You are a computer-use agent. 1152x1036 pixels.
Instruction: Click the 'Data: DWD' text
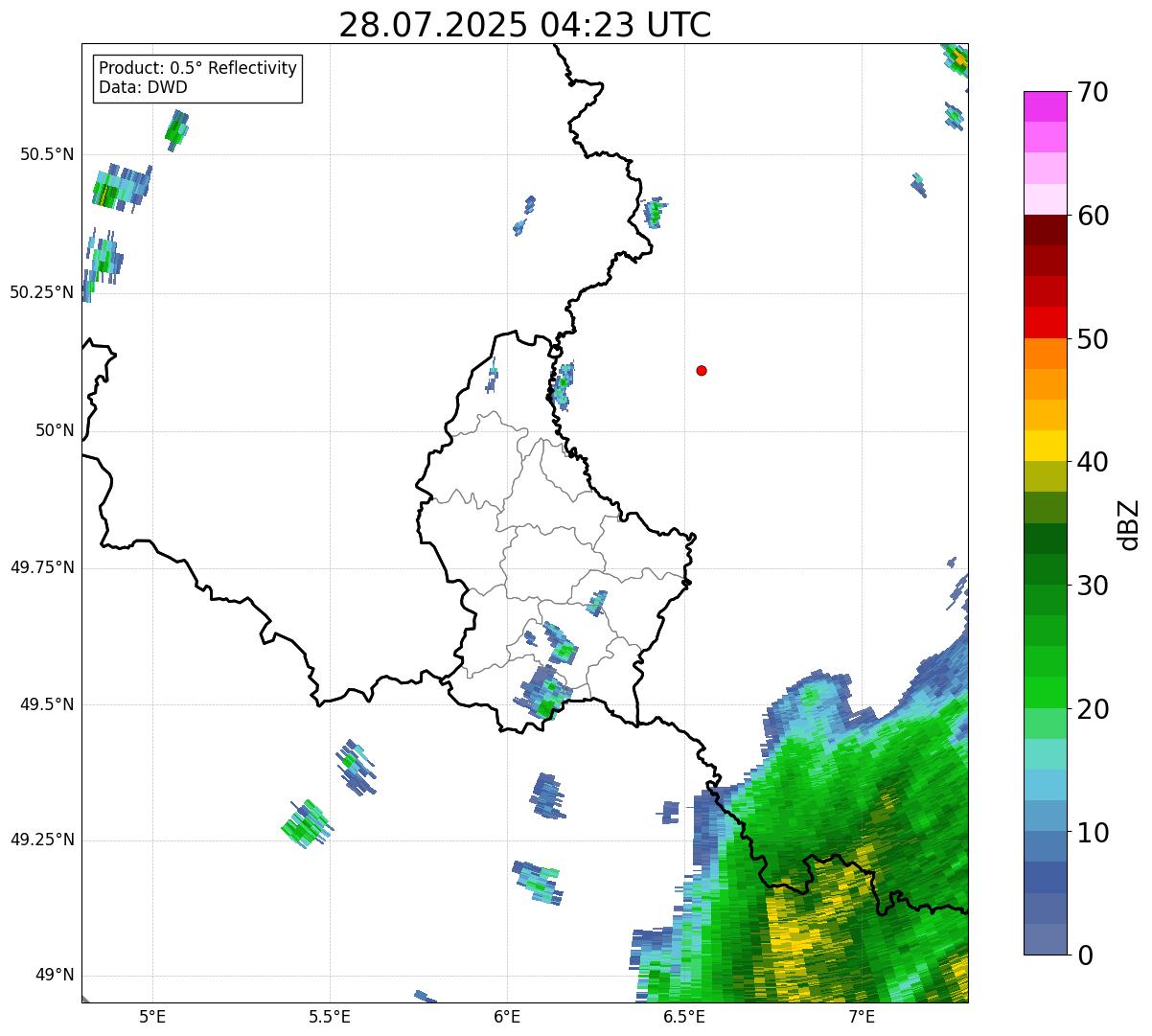[143, 87]
